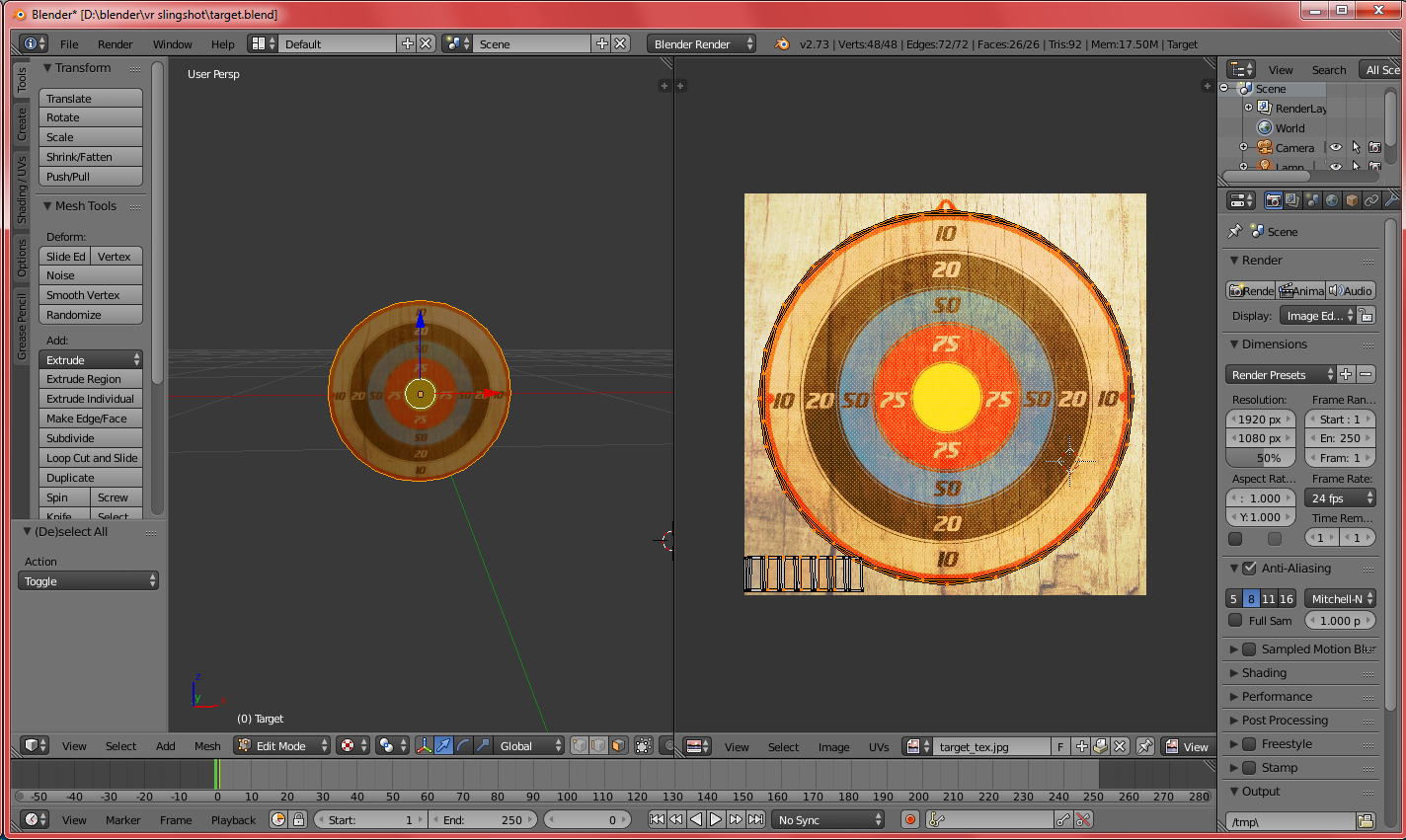
Task: Toggle the Anti-Aliasing checkbox
Action: pos(1249,568)
